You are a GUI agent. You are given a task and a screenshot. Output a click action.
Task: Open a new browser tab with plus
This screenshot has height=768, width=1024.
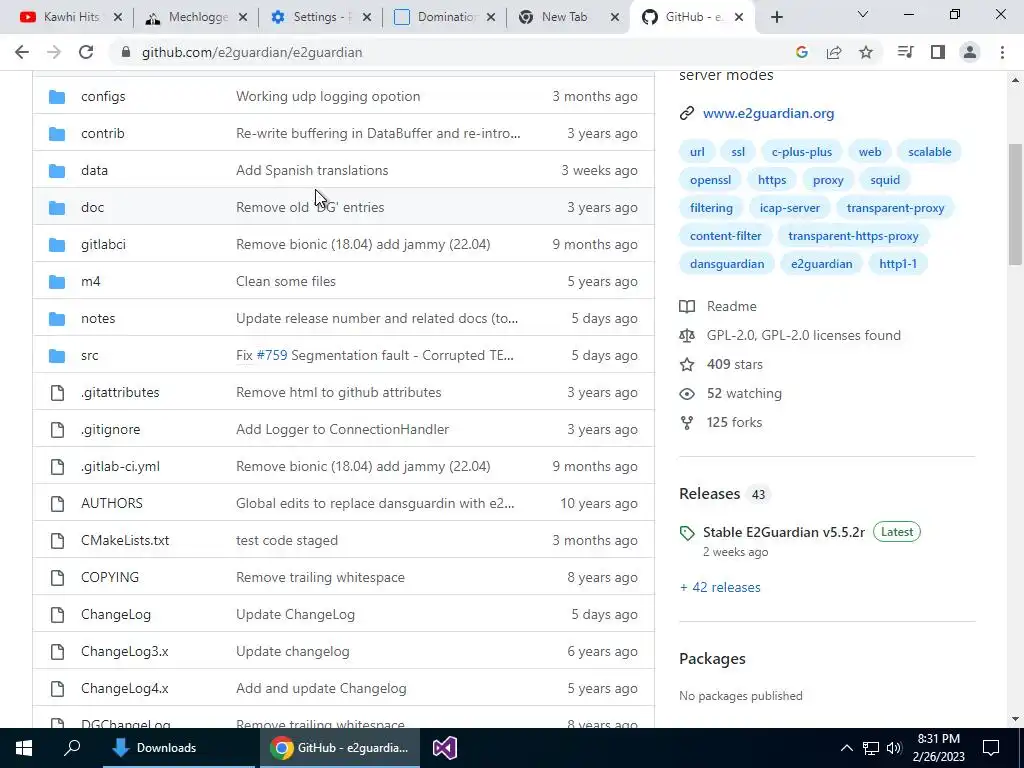pyautogui.click(x=776, y=17)
